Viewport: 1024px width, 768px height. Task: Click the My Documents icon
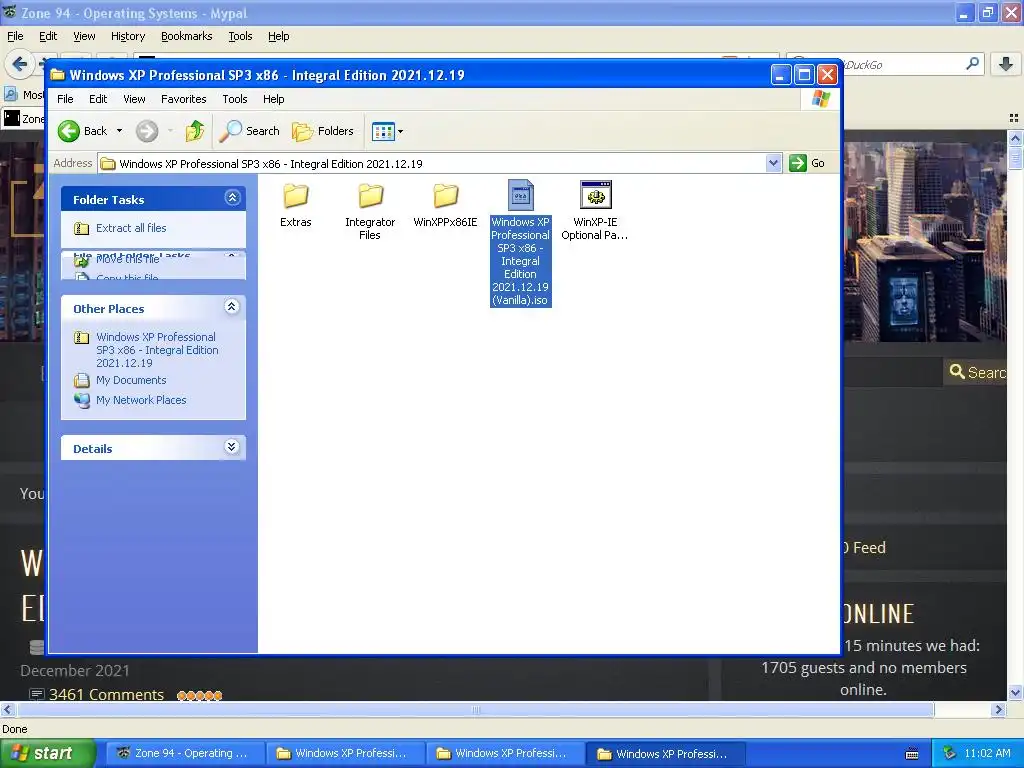(x=82, y=380)
